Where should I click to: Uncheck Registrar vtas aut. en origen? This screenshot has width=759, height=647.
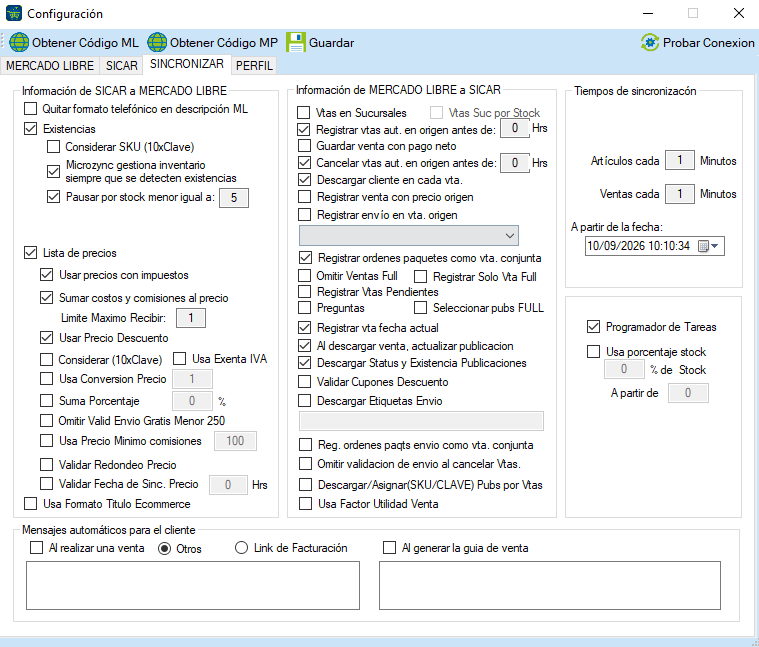(304, 129)
